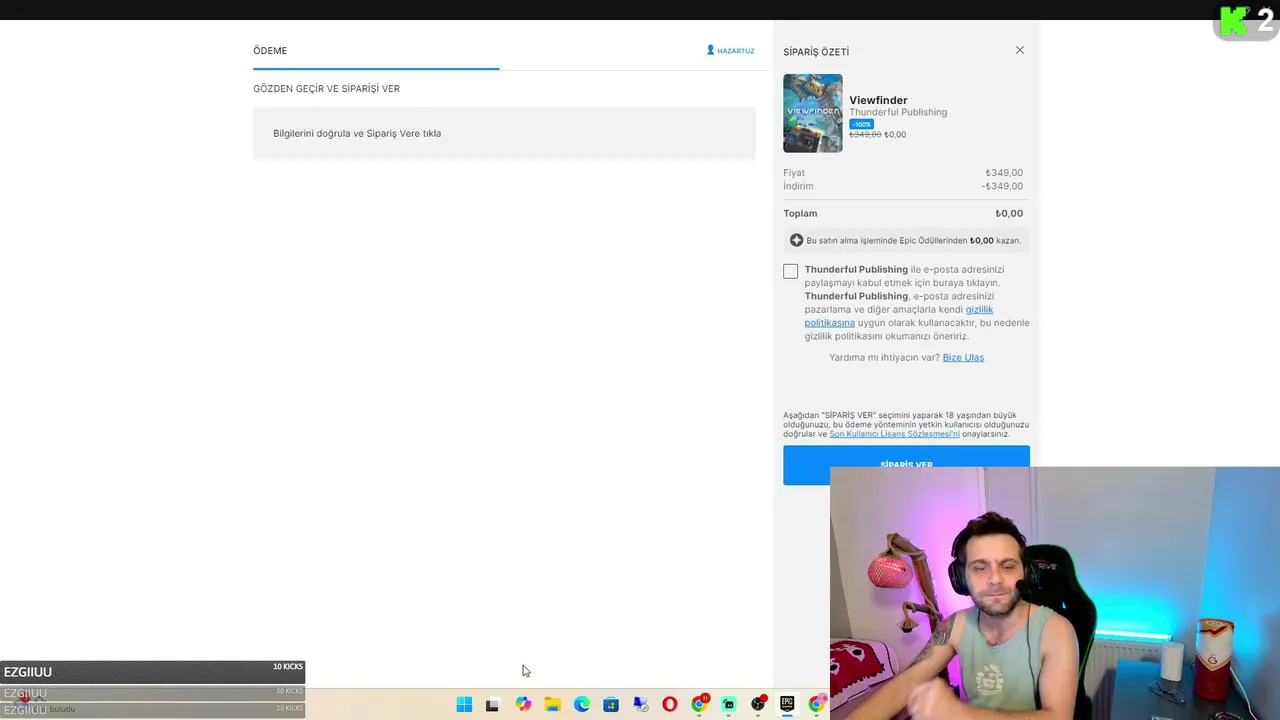The width and height of the screenshot is (1280, 720).
Task: Open Son Kullanıcı Lisans Sözleşmesi'ni link
Action: 894,434
